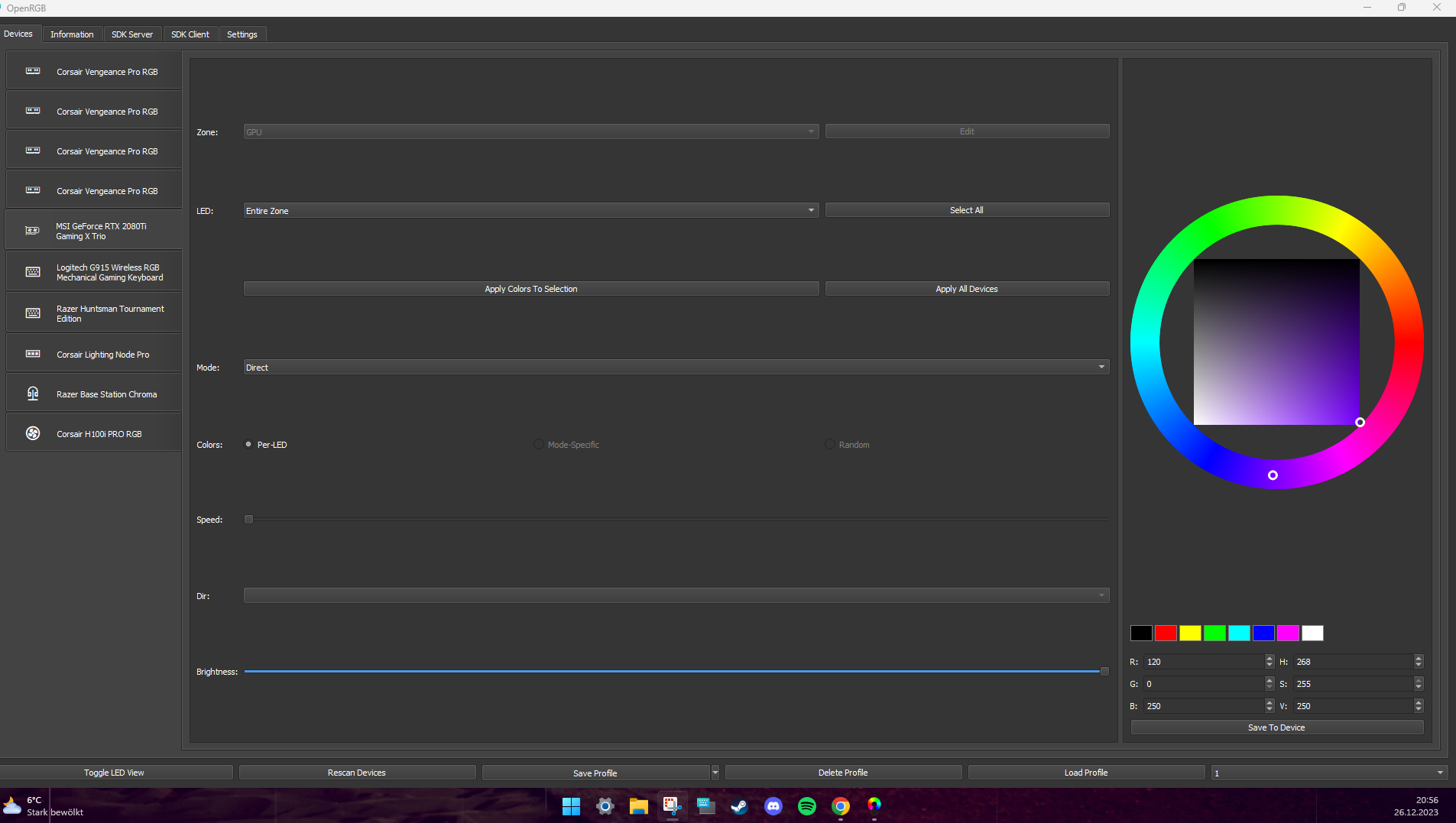This screenshot has height=823, width=1456.
Task: Open Spotify from the taskbar
Action: (806, 806)
